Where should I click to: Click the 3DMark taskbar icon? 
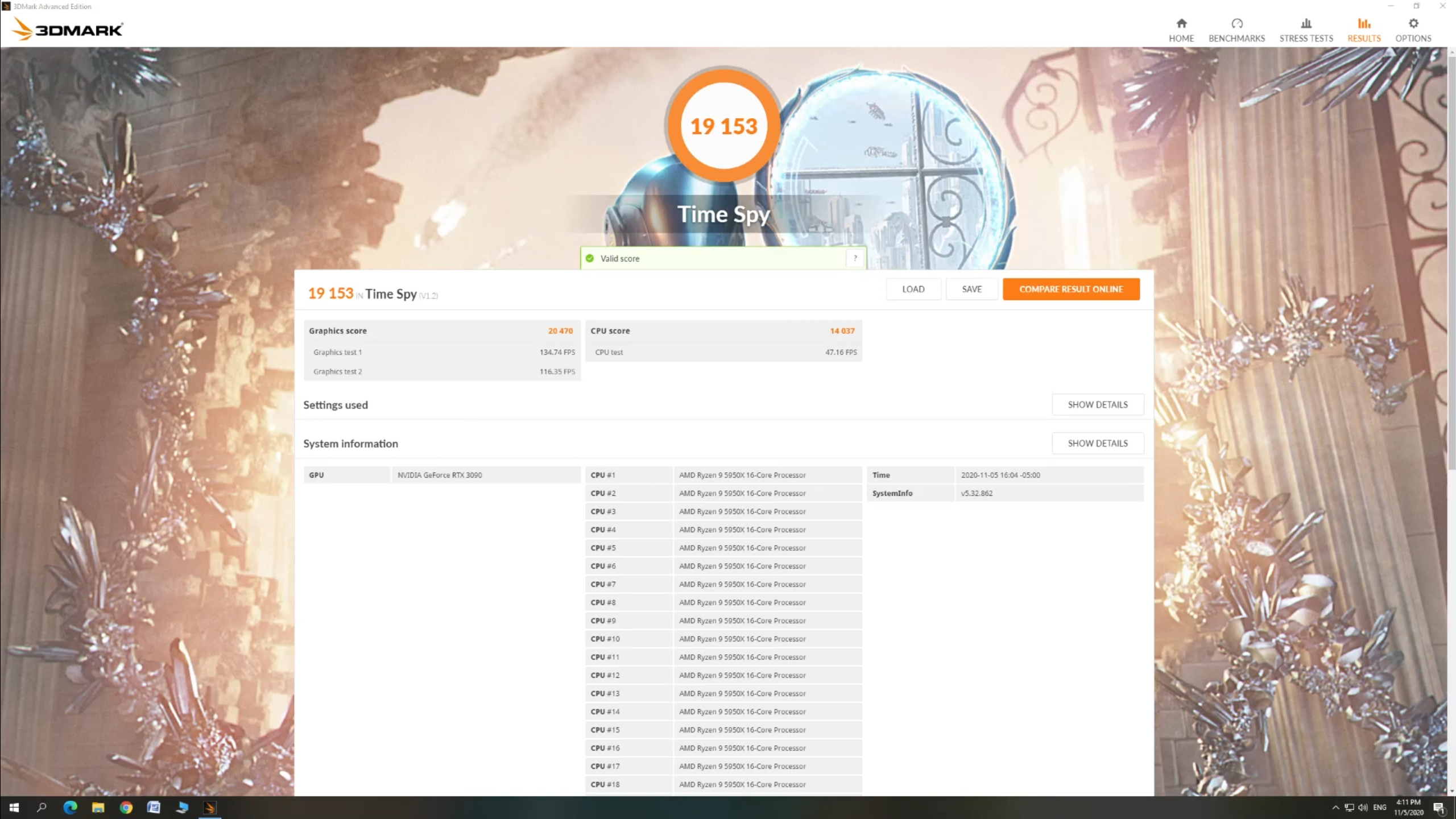(210, 808)
